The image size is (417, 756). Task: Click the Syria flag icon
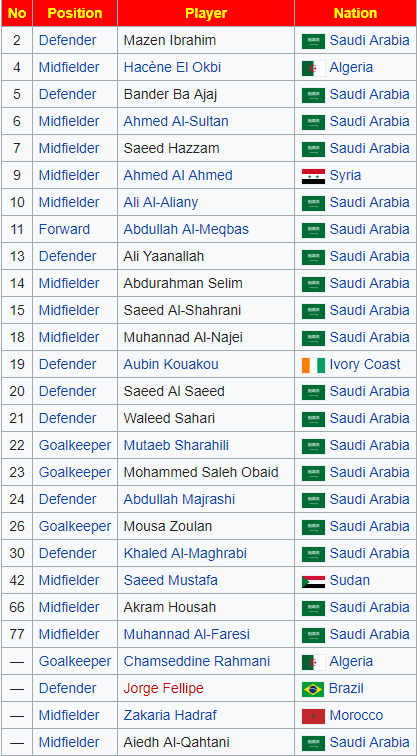click(313, 176)
